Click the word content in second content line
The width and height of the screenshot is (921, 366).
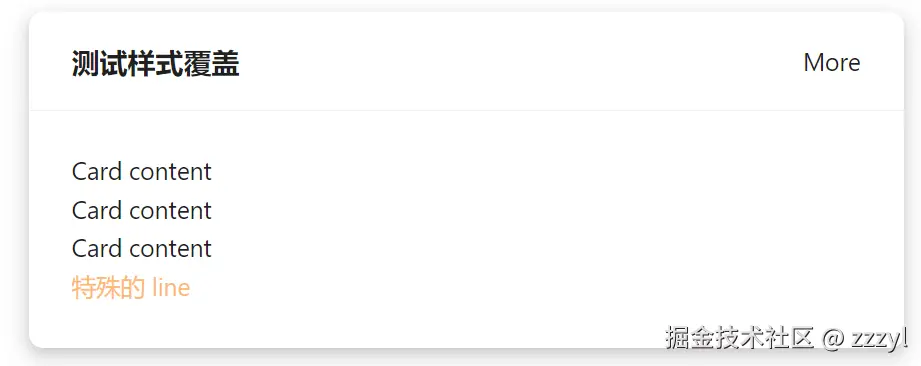pos(170,211)
